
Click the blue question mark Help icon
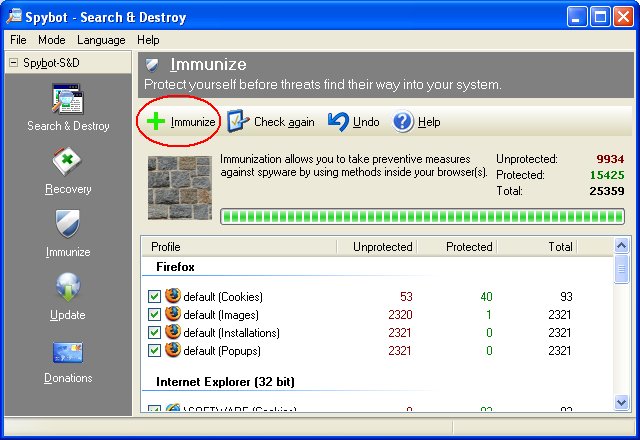pos(403,122)
